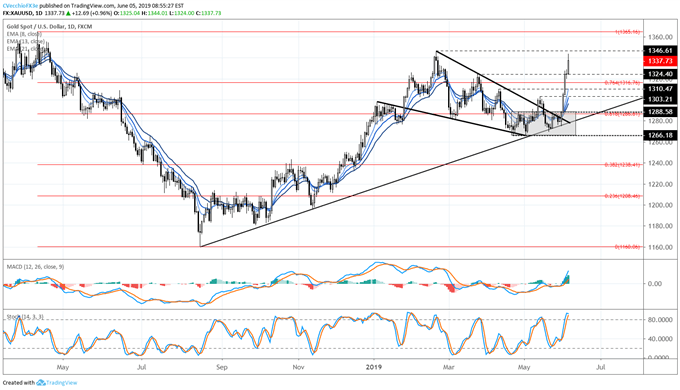Select the EMA (21, close) indicator legend
This screenshot has height=390, width=680.
[x=25, y=49]
